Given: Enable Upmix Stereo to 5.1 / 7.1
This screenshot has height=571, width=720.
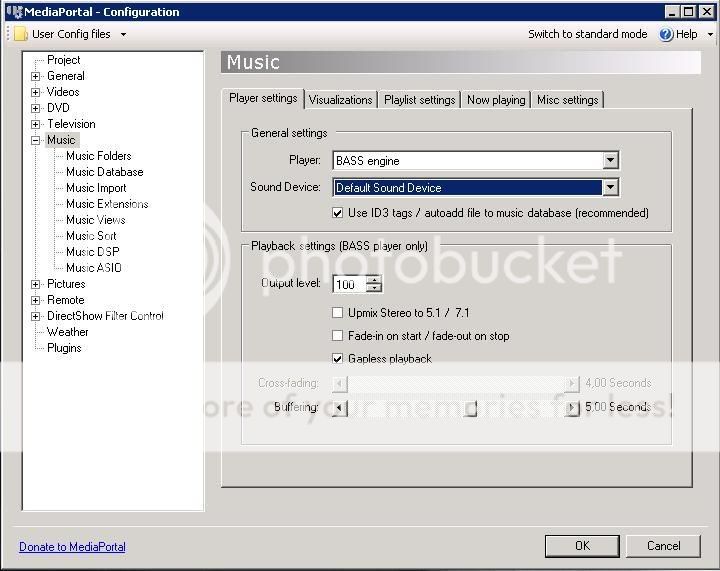Looking at the screenshot, I should pyautogui.click(x=338, y=313).
